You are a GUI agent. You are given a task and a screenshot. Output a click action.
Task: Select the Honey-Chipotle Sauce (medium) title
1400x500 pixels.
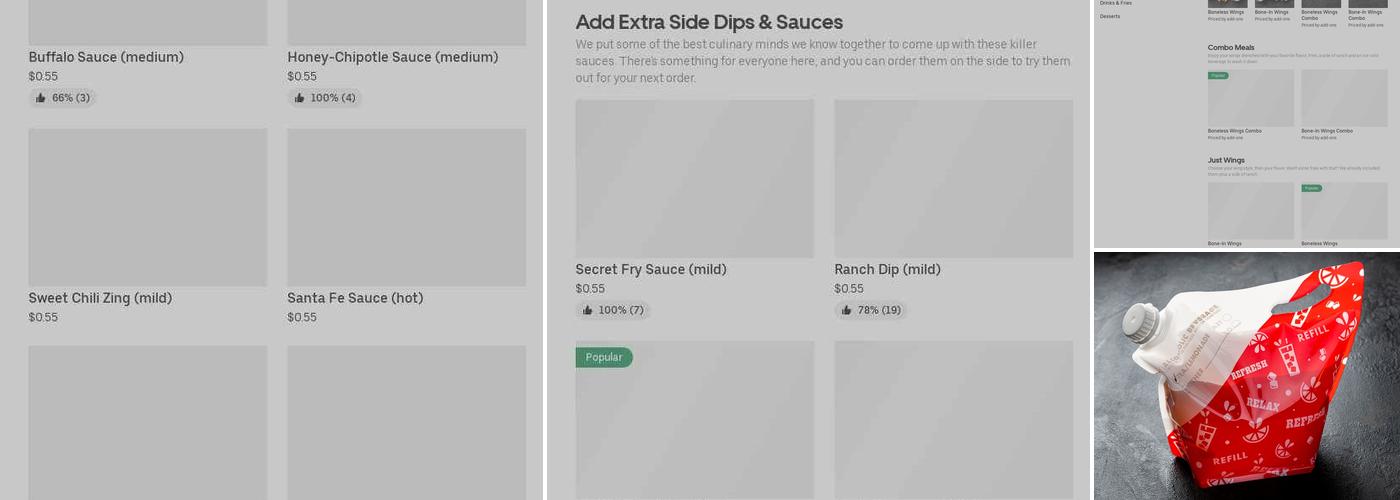(x=392, y=57)
